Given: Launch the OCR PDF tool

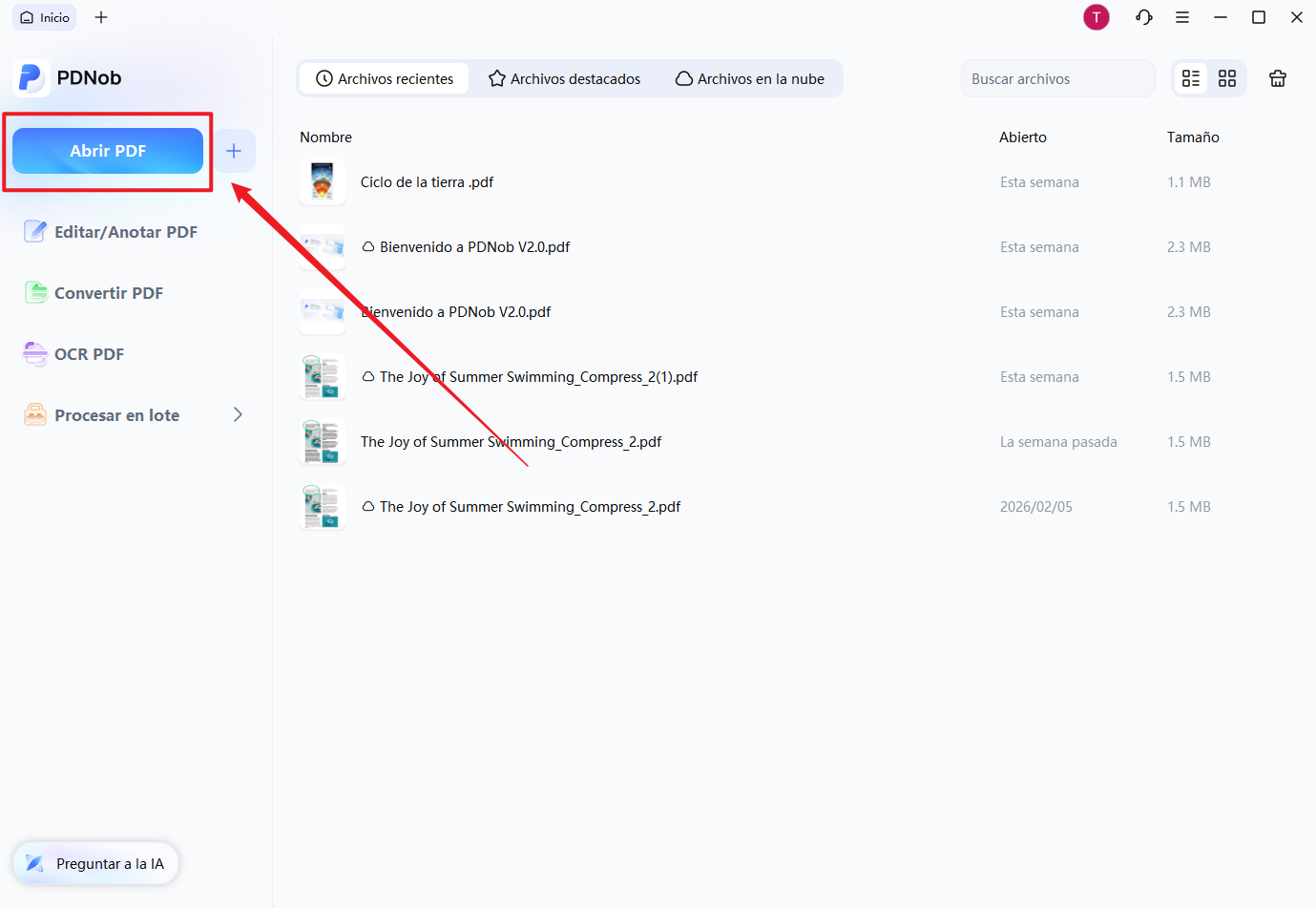Looking at the screenshot, I should coord(89,354).
